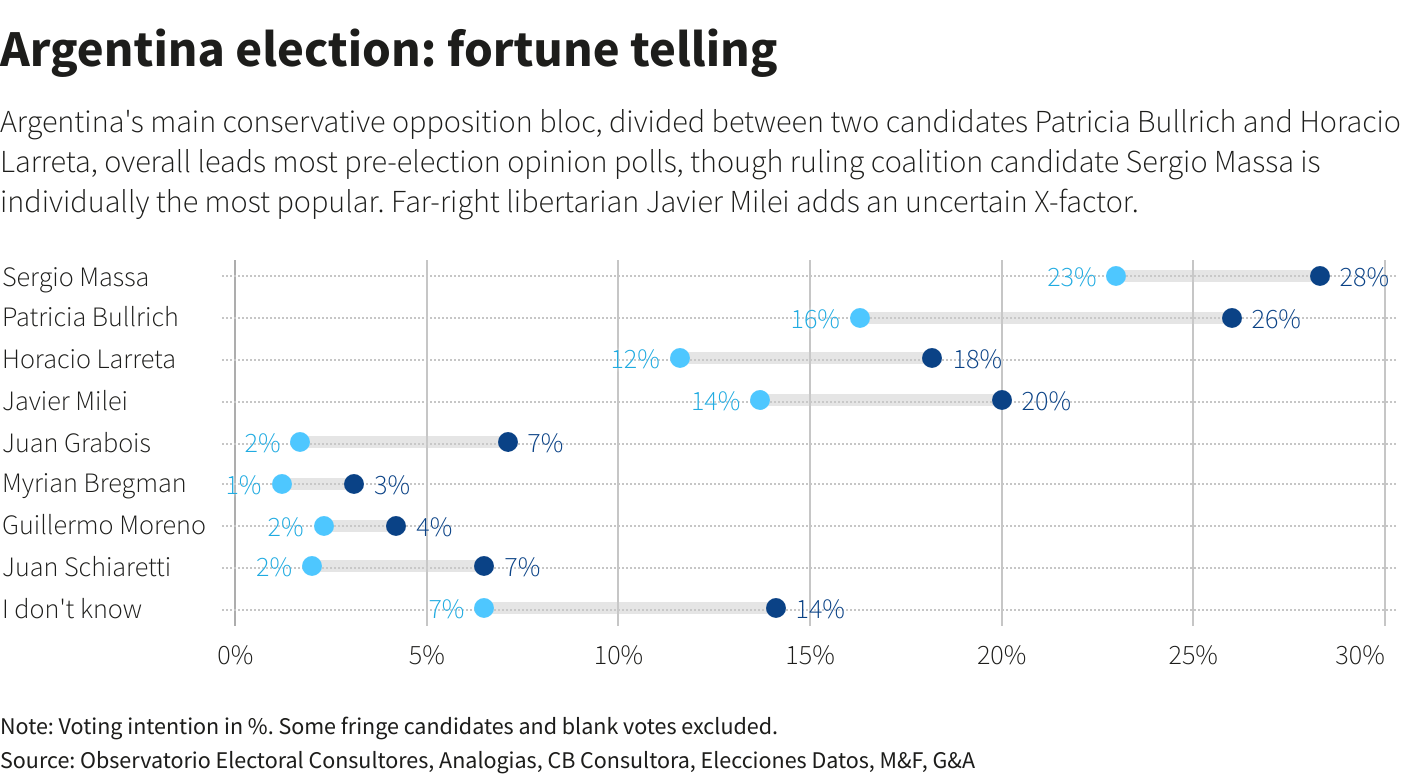
Task: Select Patricia Bullrich's light blue 16% marker
Action: (860, 318)
